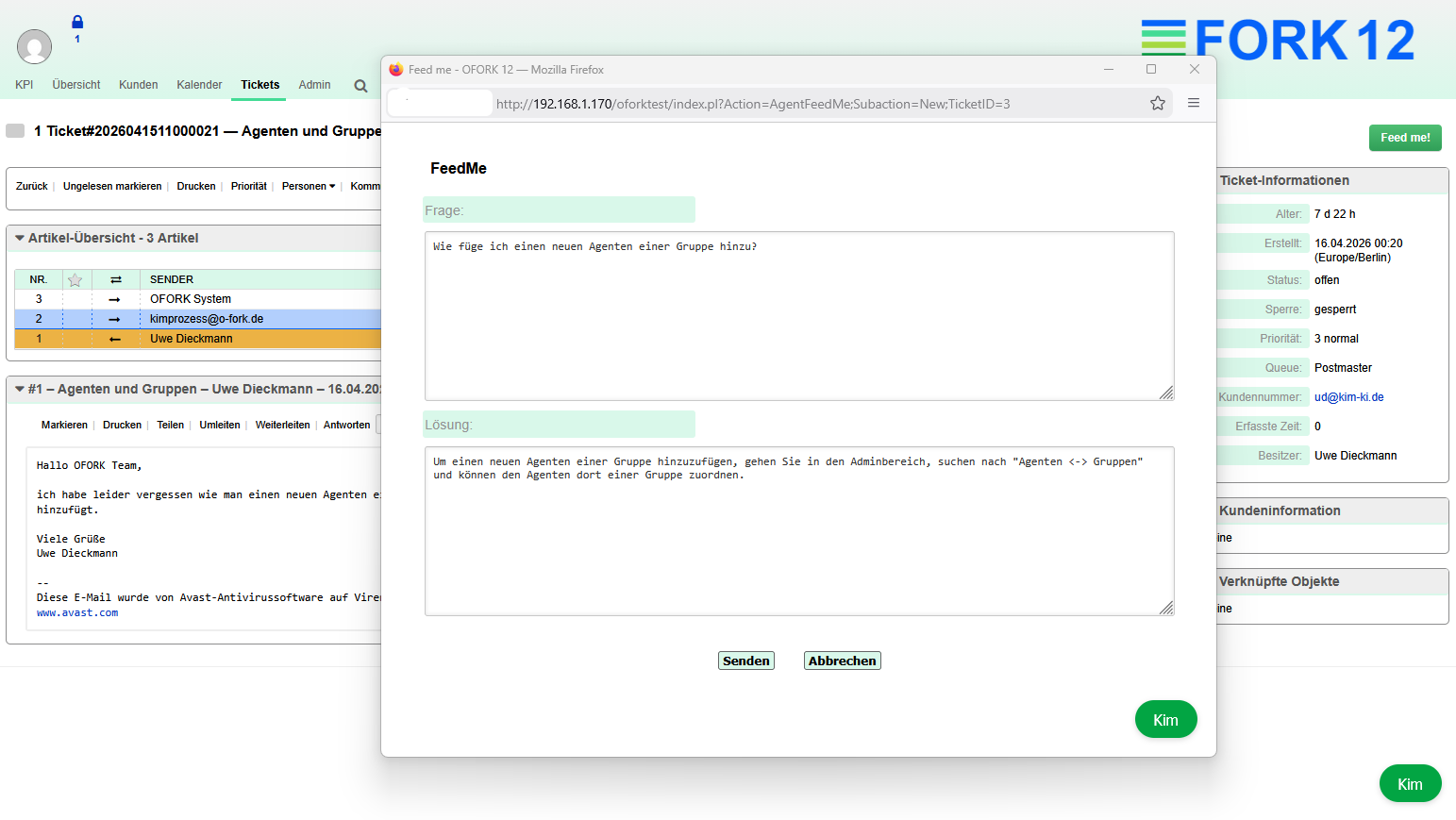Switch to the Admin tab
The width and height of the screenshot is (1456, 820).
(314, 85)
